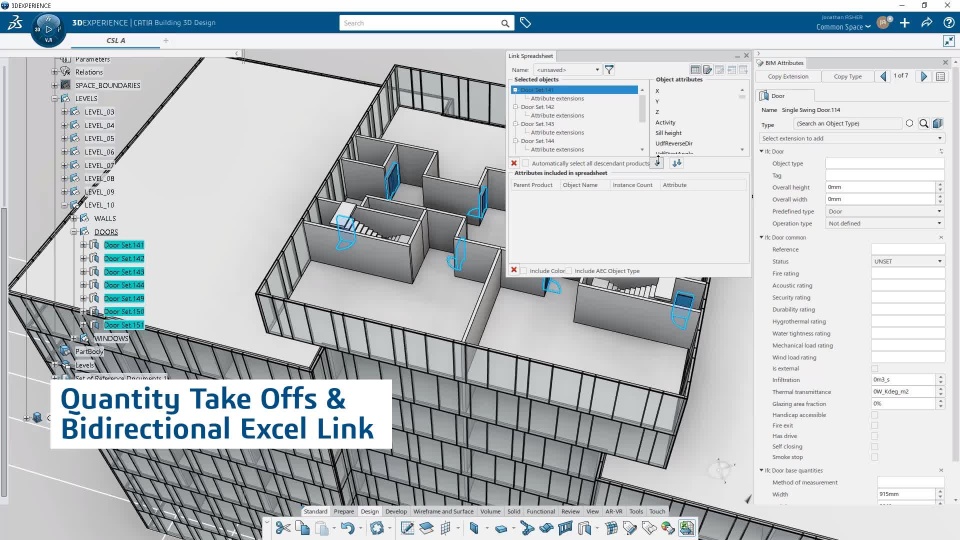The image size is (960, 540).
Task: Toggle the Is external checkbox
Action: 875,369
